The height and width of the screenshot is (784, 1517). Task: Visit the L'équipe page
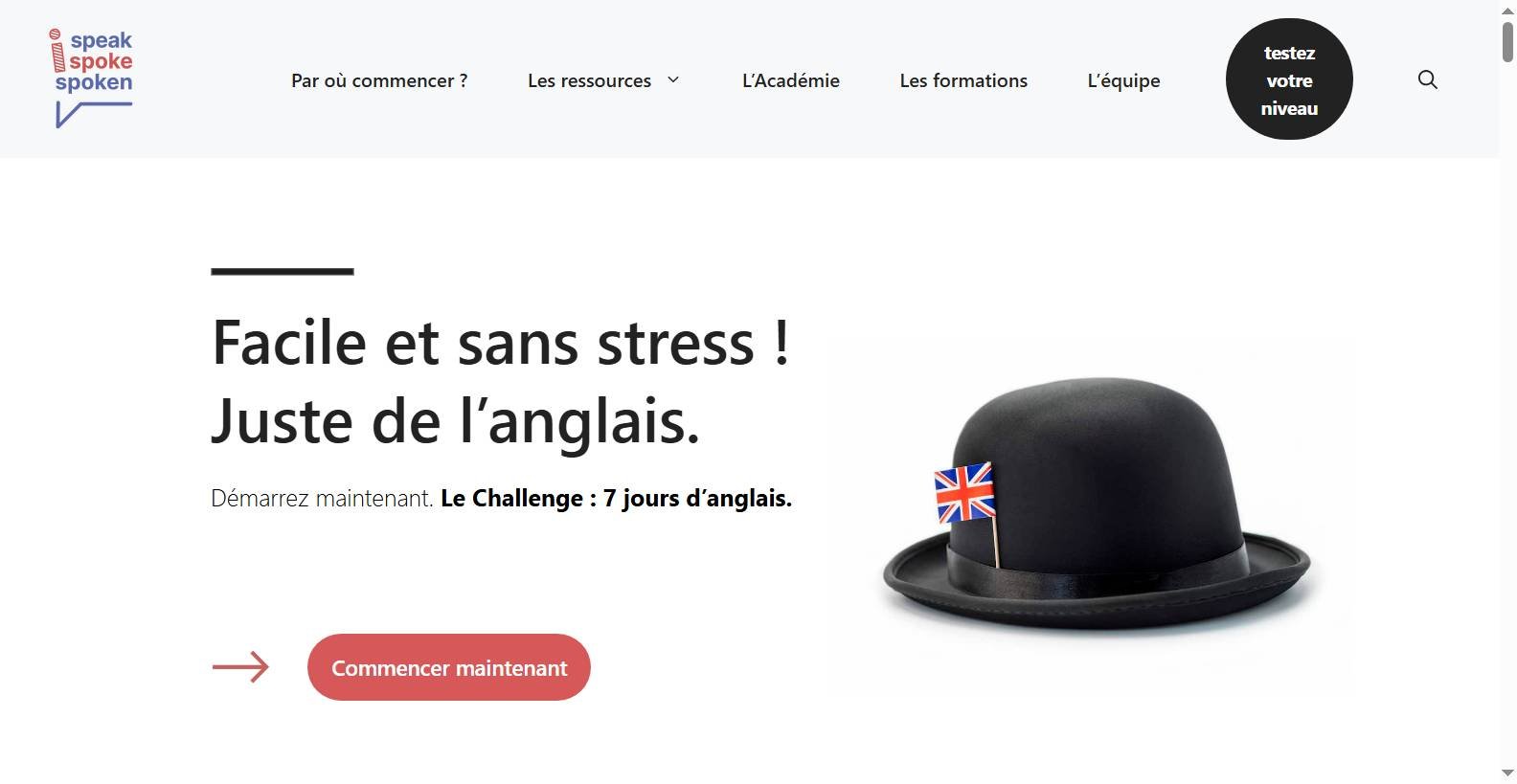coord(1123,80)
